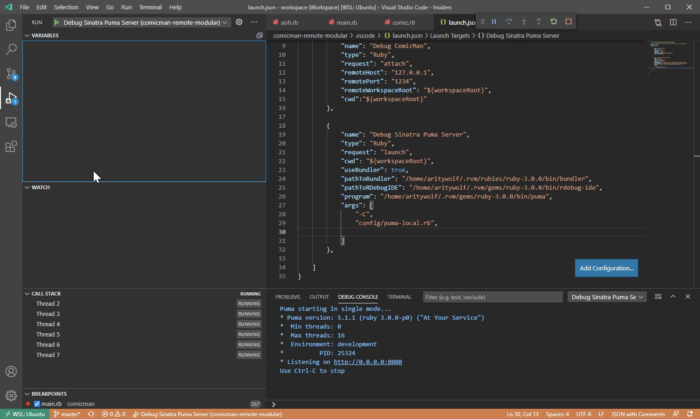Click the WSL: Ubuntu remote indicator
700x419 pixels.
point(25,414)
